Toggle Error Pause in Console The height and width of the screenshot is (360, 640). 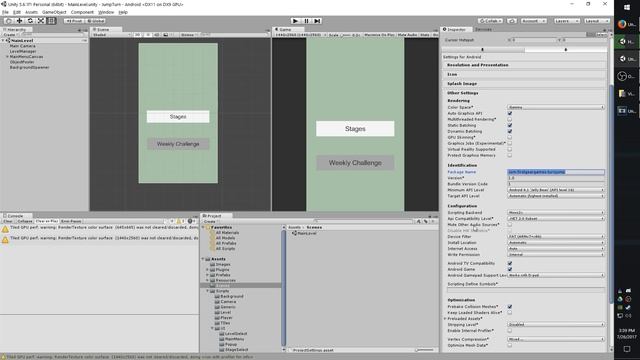(71, 221)
